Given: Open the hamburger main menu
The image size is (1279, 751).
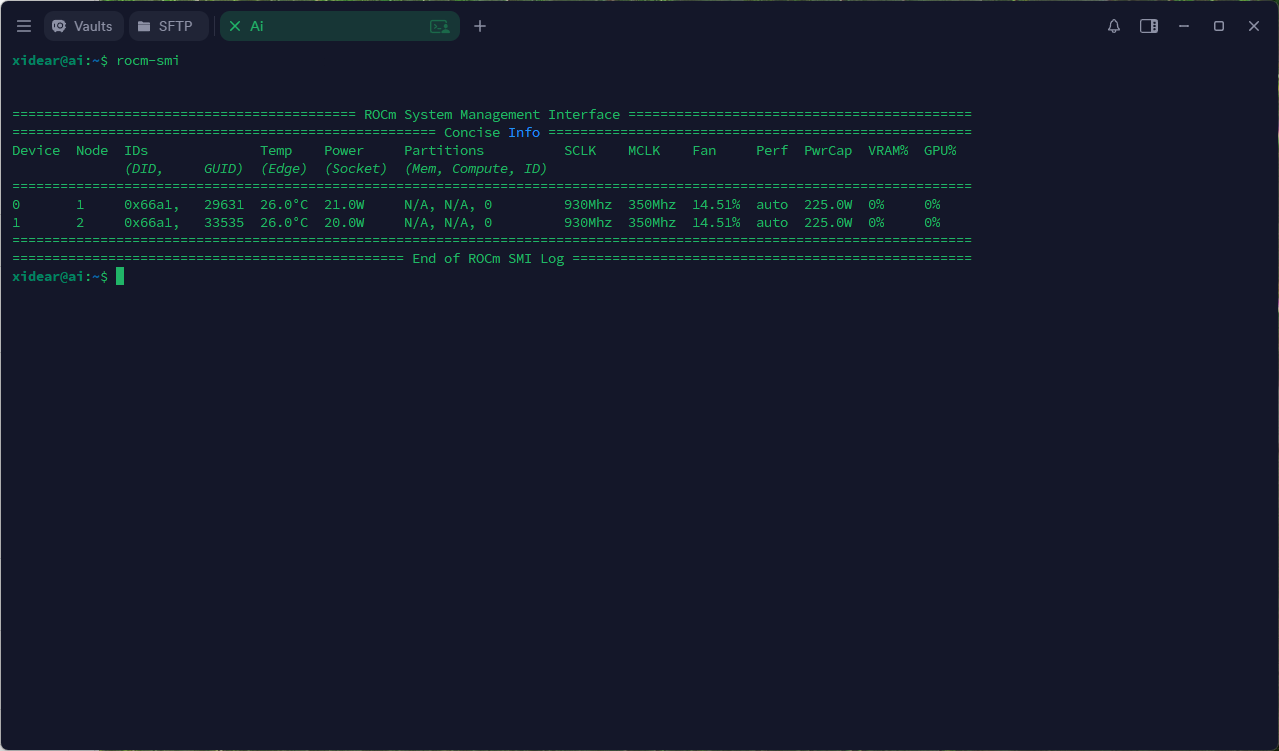Looking at the screenshot, I should 24,26.
